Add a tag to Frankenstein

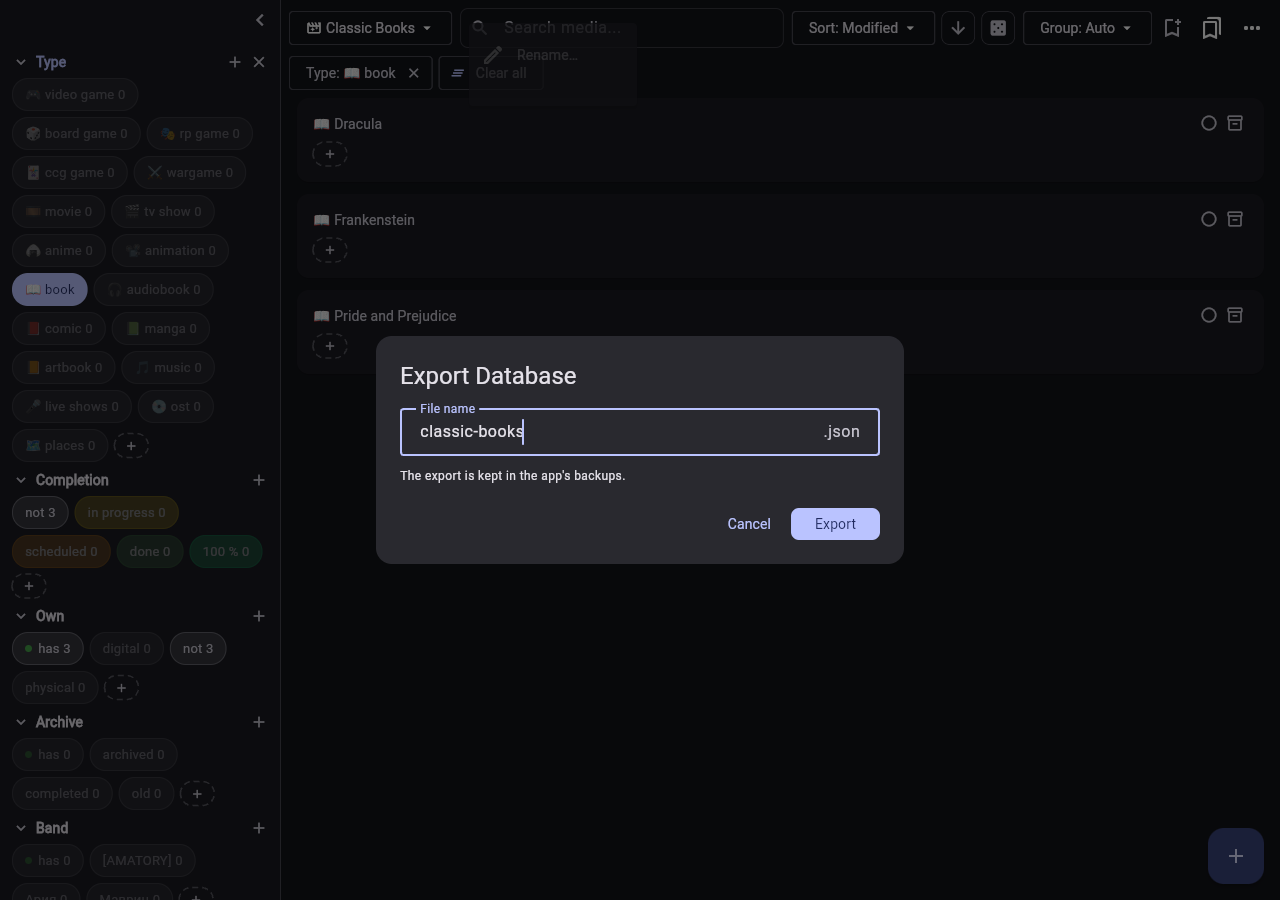pyautogui.click(x=330, y=250)
